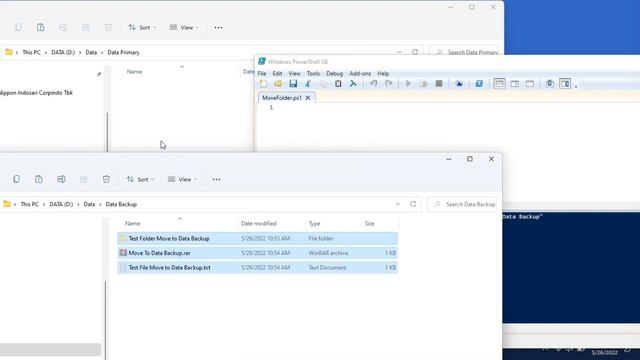Click Rename icon in Data Backup window

tap(61, 179)
